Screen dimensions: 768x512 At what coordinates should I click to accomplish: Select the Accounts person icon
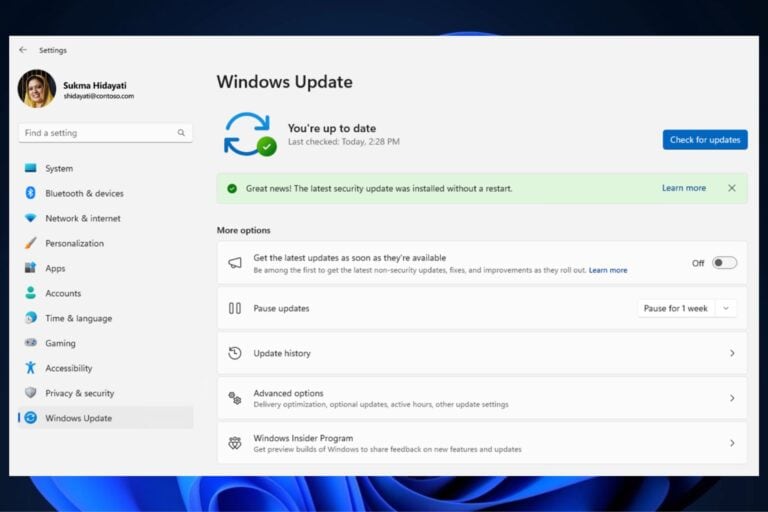click(30, 293)
